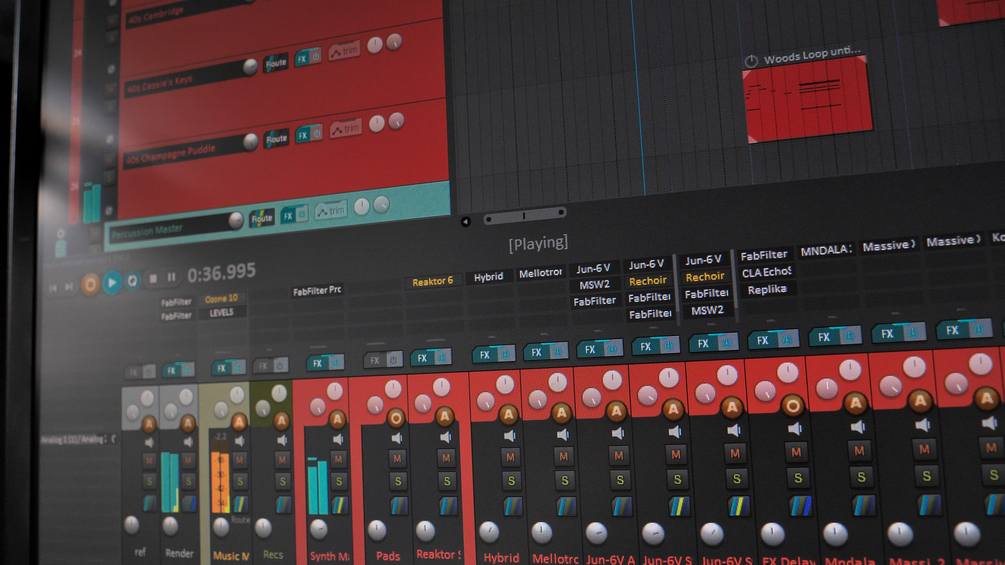Pause playback with the transport Pause button
Screen dimensions: 1005x565
click(x=171, y=277)
